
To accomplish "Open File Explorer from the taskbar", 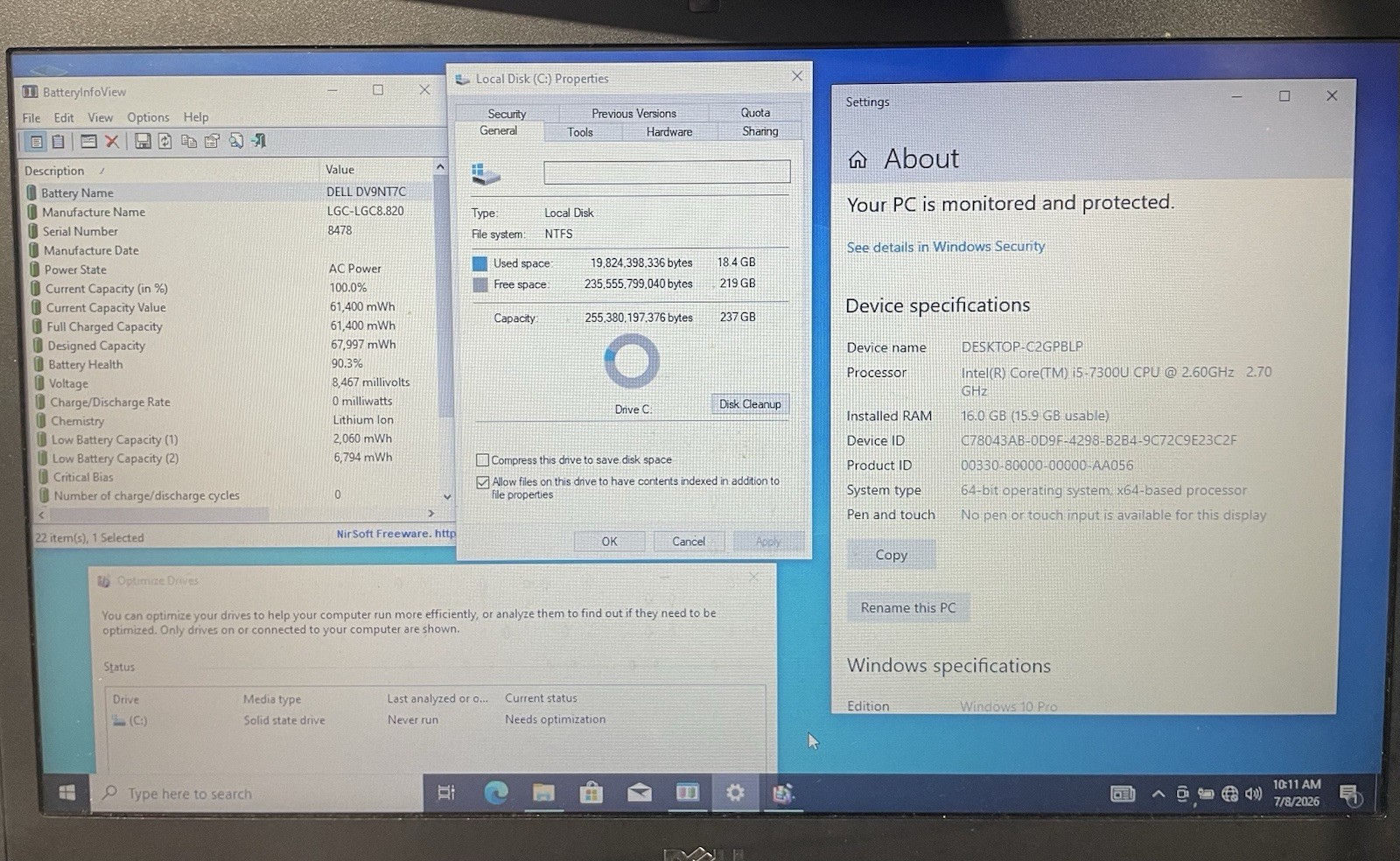I will [x=543, y=793].
